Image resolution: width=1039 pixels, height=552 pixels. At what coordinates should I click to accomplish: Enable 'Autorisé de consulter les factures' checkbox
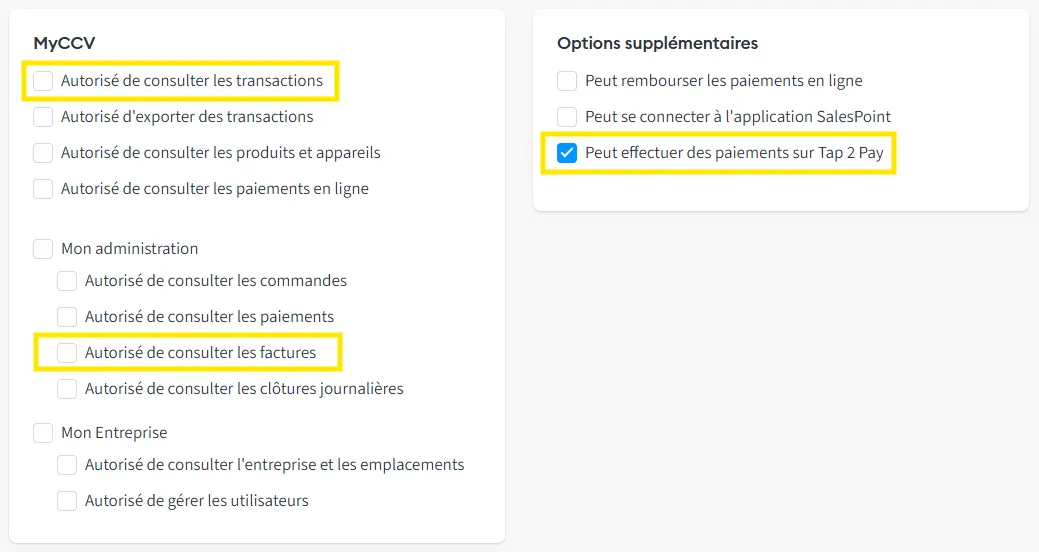[67, 353]
